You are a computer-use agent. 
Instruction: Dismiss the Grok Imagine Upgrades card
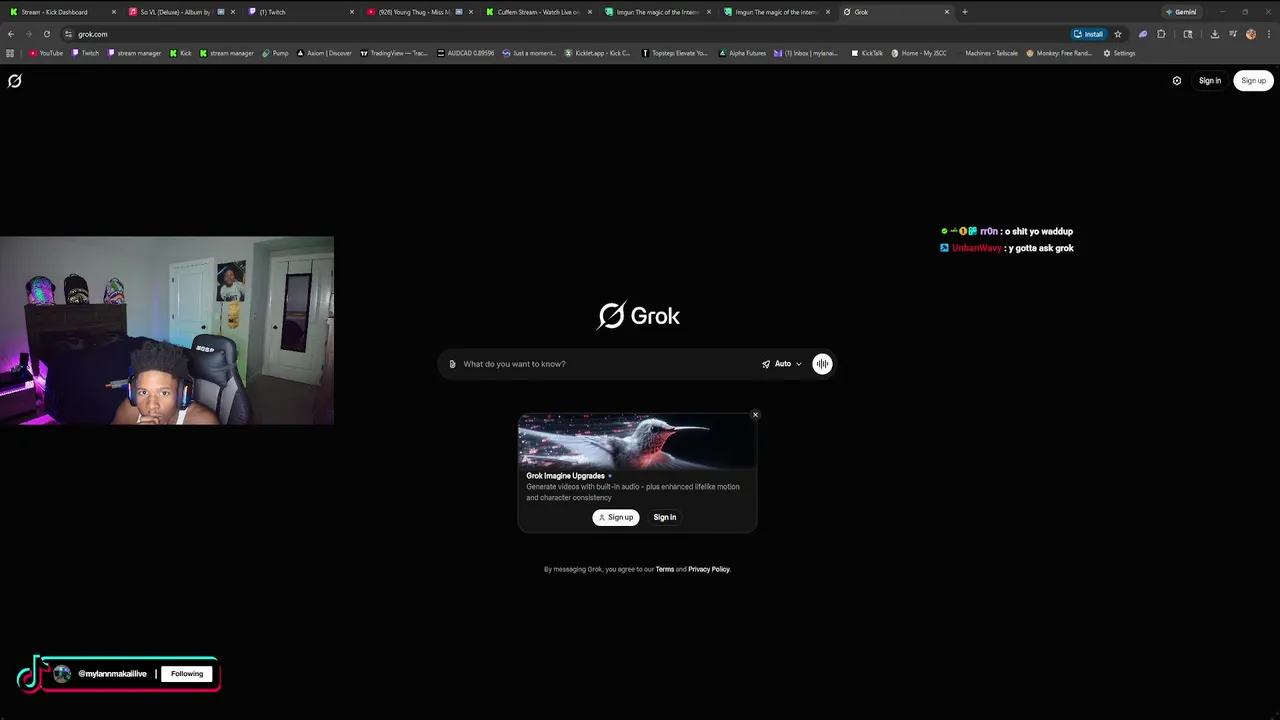pos(755,414)
